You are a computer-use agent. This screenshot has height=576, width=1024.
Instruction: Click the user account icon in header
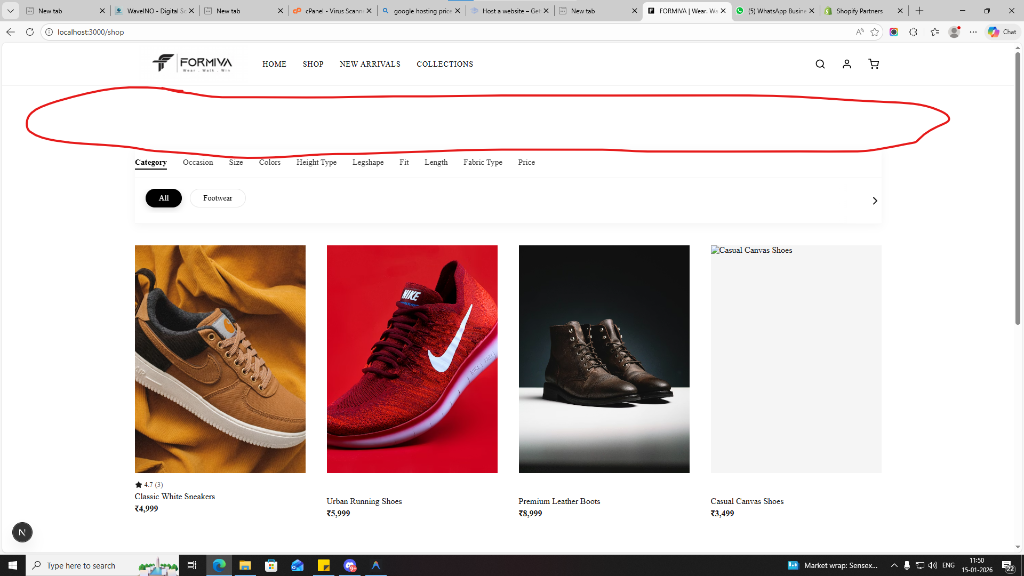click(x=847, y=64)
